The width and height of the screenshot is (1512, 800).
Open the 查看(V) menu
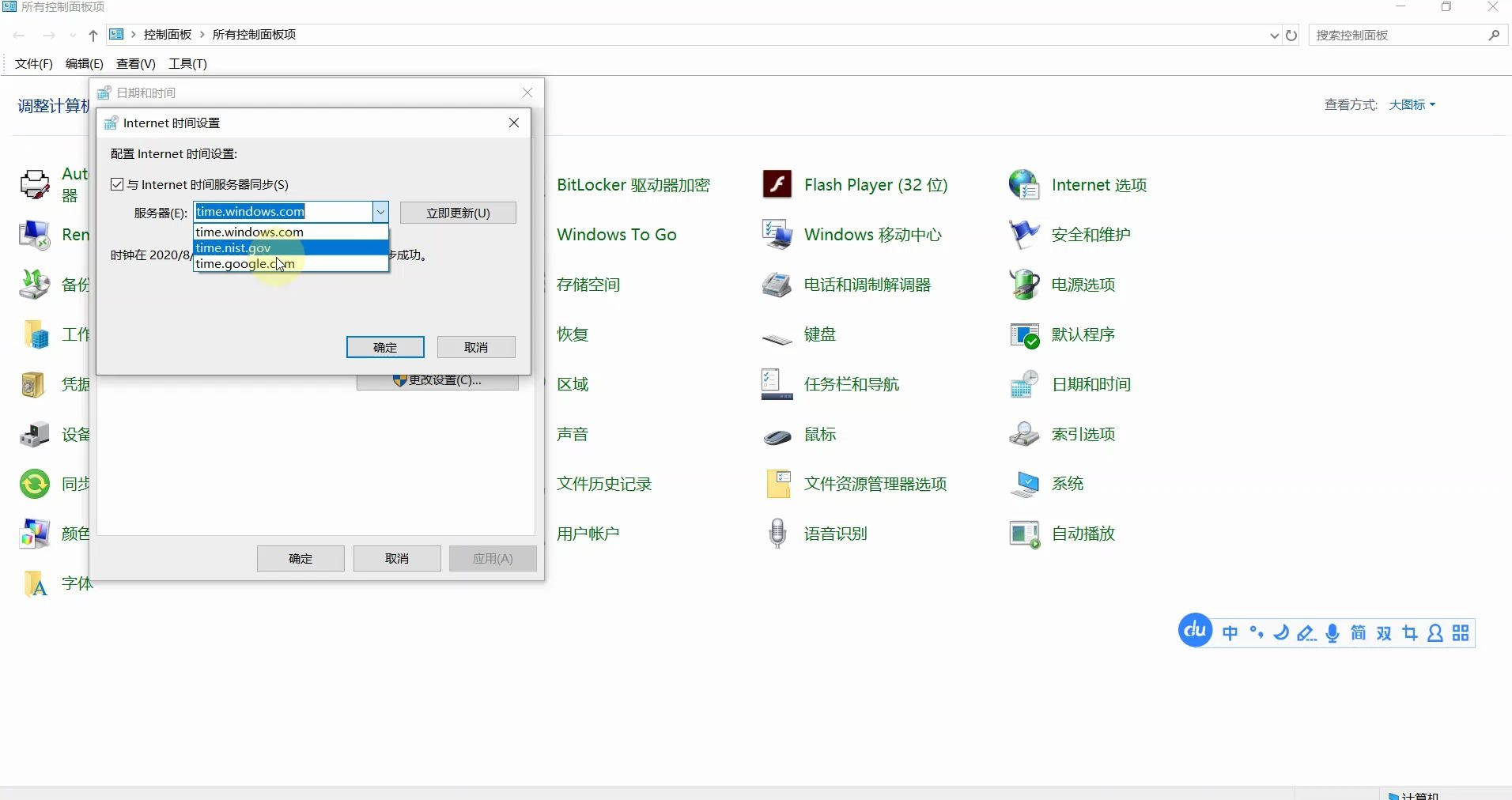(136, 63)
